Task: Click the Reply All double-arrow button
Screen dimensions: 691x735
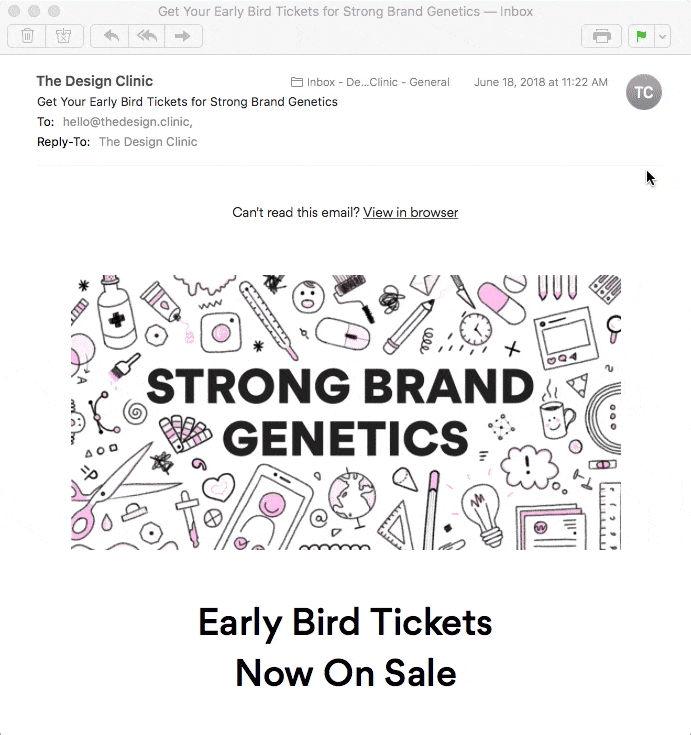Action: click(x=146, y=36)
